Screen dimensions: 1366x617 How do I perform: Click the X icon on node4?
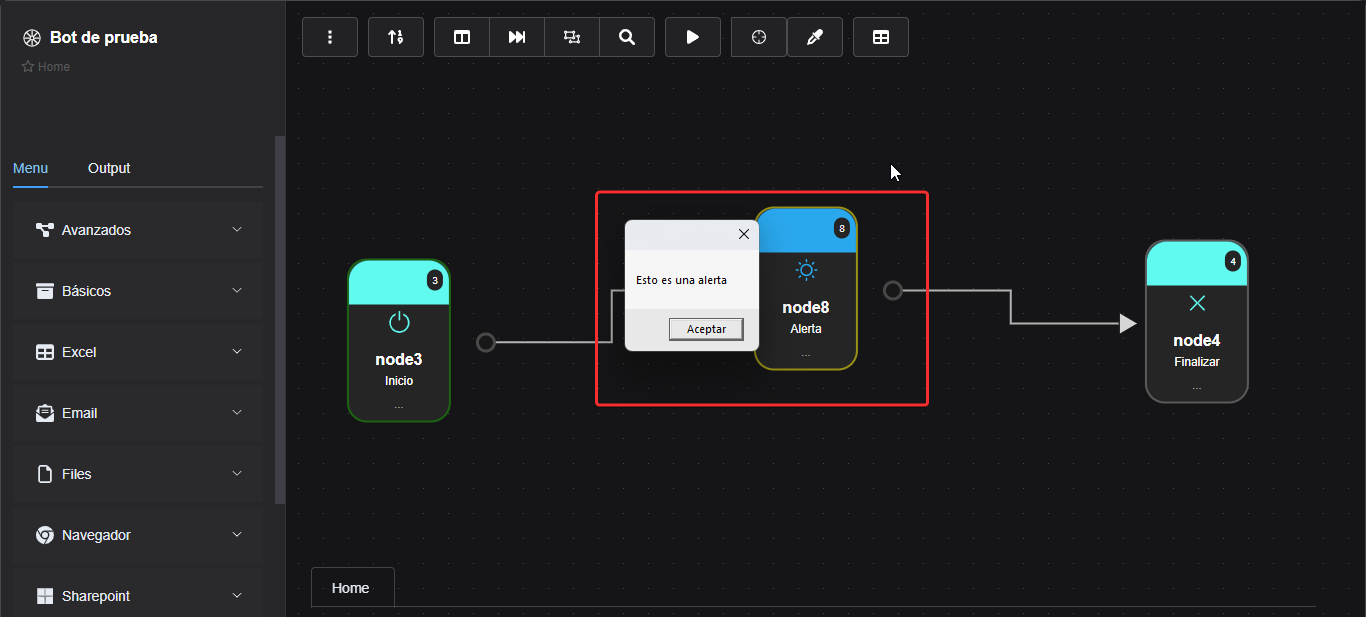(1197, 303)
